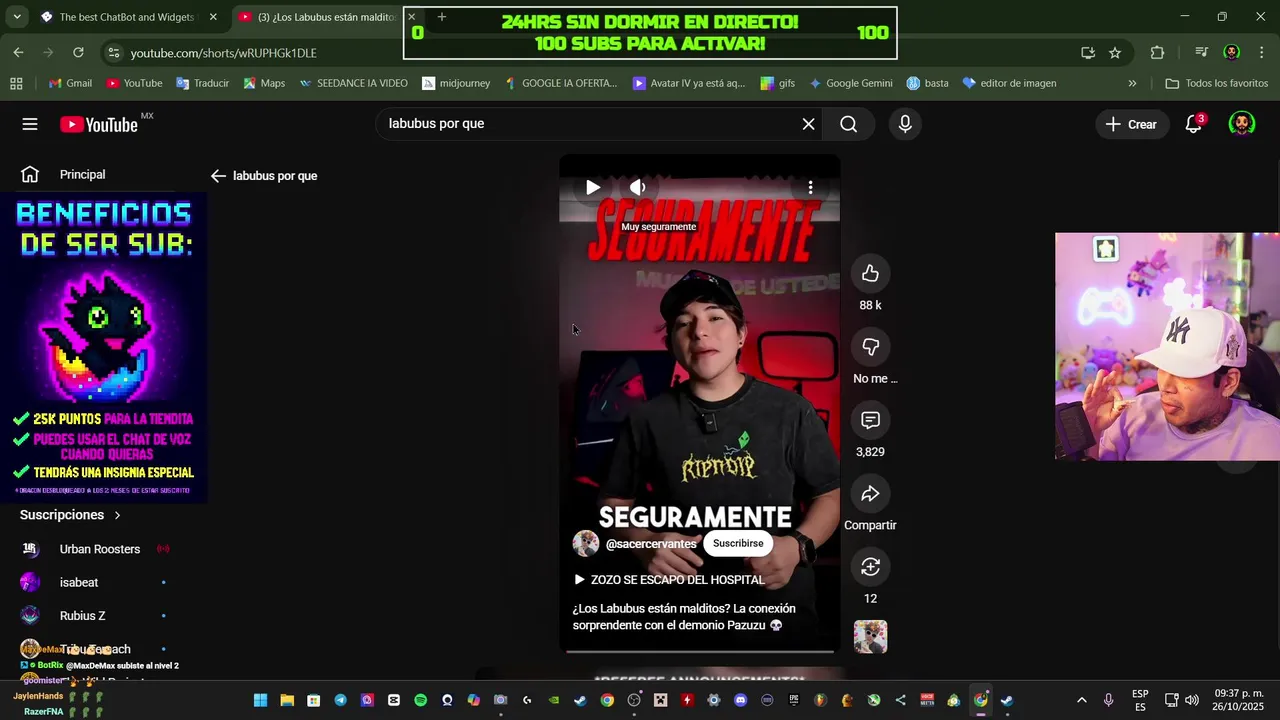This screenshot has width=1280, height=720.
Task: Open the Google Gemini bookmark
Action: [x=850, y=83]
